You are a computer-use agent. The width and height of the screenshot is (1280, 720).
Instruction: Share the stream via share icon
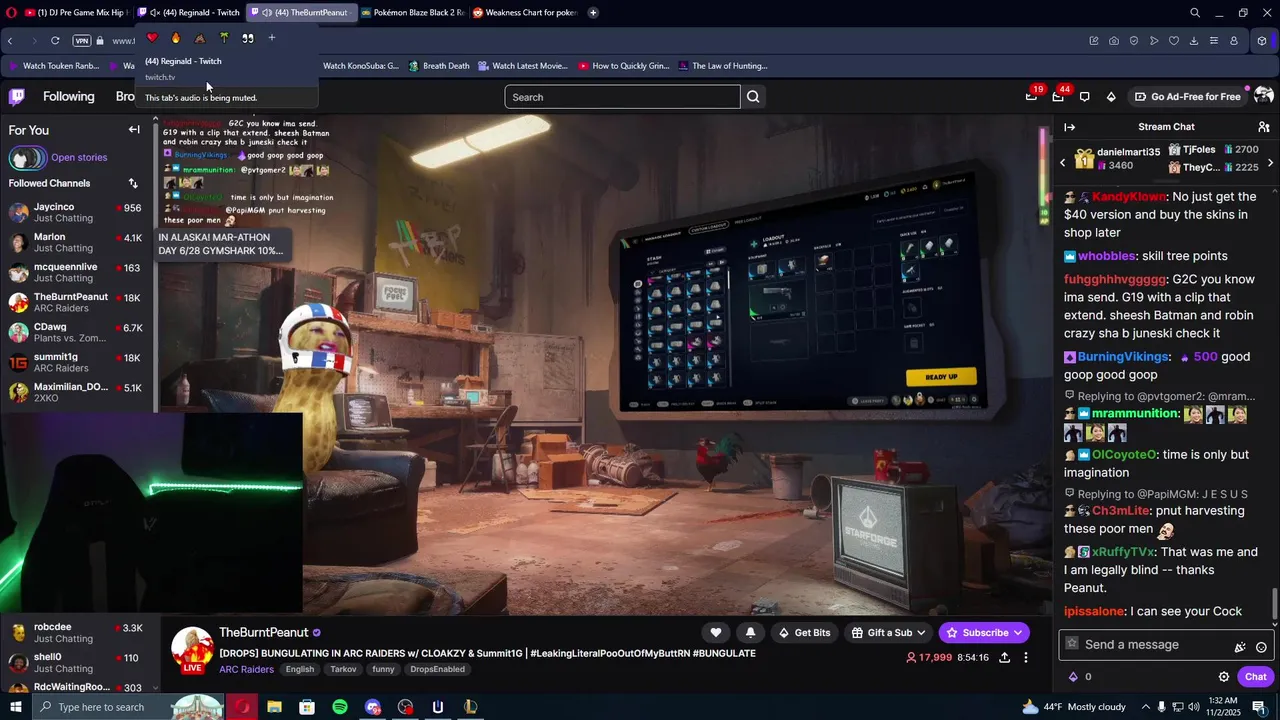pyautogui.click(x=1004, y=658)
